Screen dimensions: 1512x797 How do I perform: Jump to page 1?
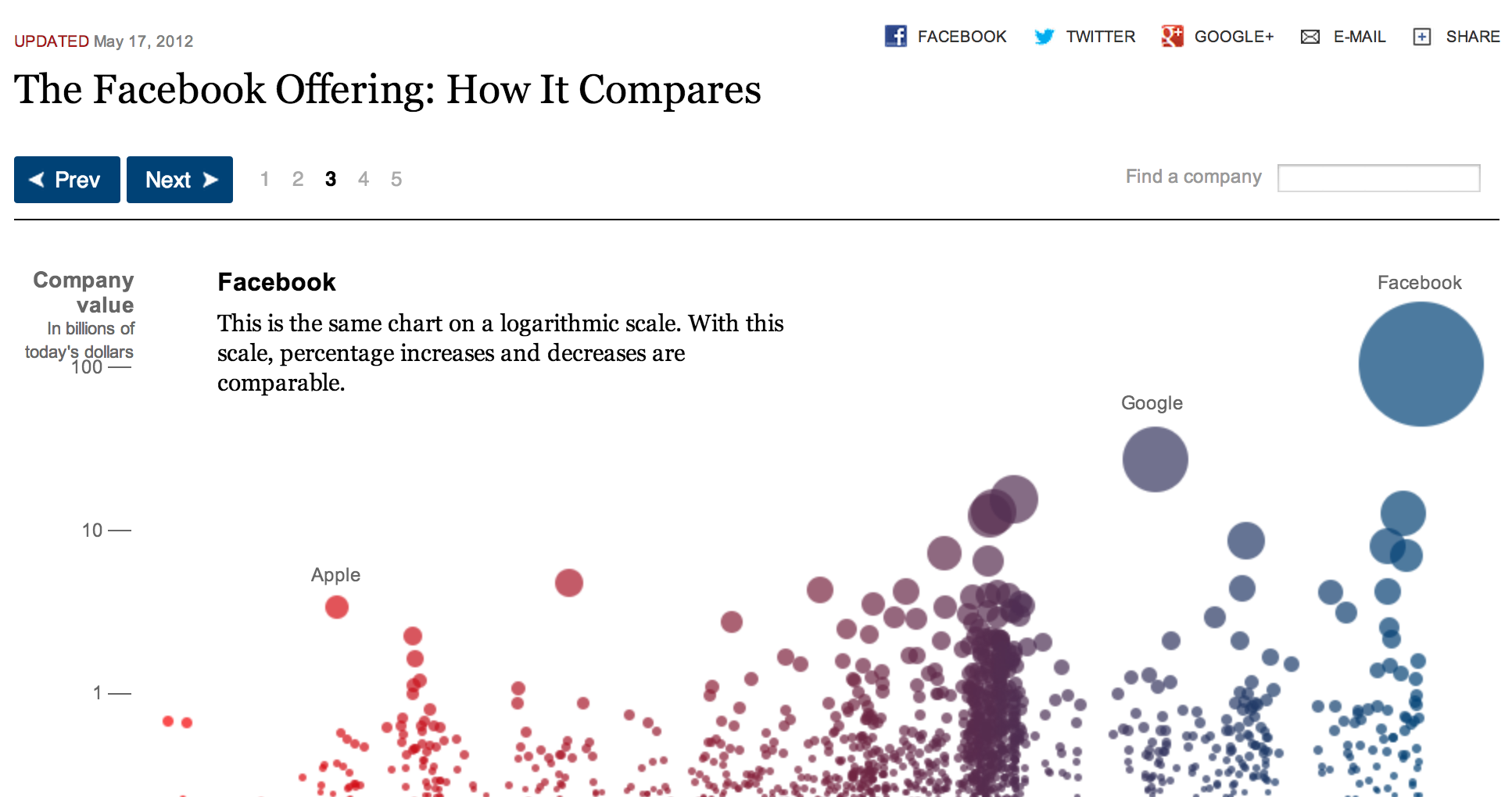point(265,179)
